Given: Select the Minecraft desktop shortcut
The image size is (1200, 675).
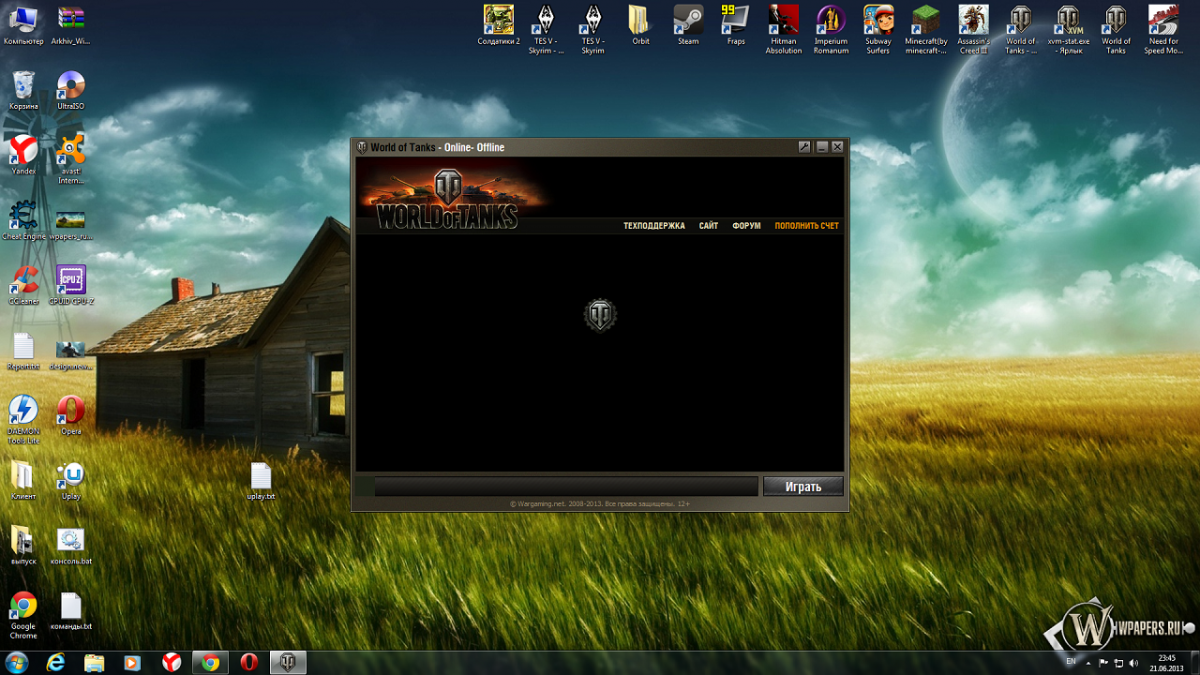Looking at the screenshot, I should (x=926, y=29).
